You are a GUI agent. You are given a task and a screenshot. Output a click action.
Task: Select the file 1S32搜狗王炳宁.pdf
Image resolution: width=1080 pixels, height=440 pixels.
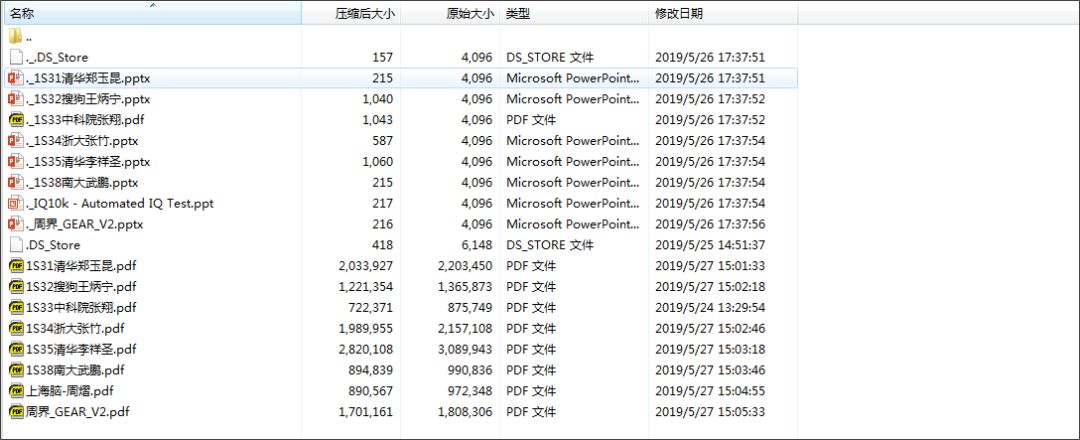(77, 287)
